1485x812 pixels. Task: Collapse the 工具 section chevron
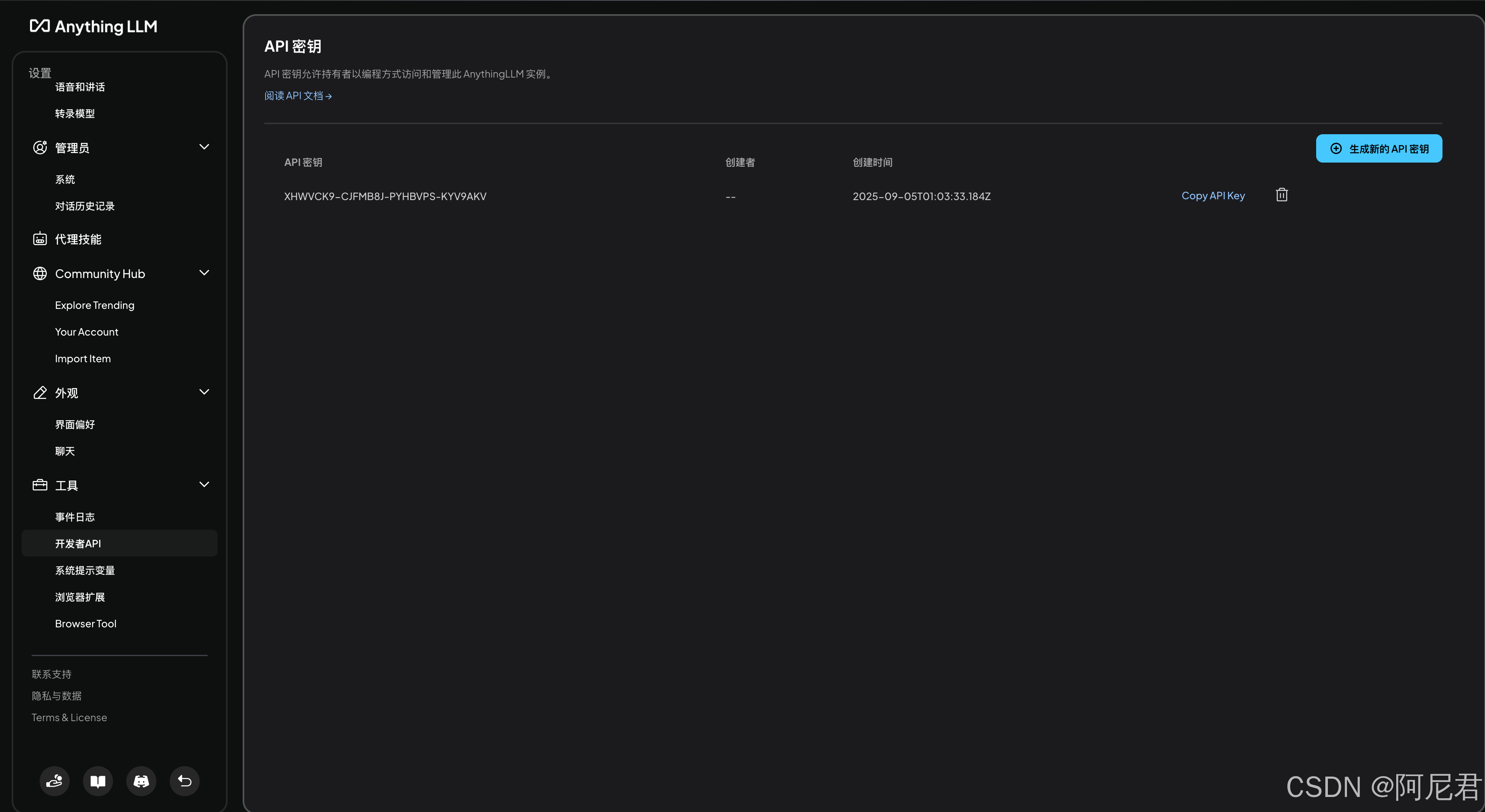click(204, 485)
